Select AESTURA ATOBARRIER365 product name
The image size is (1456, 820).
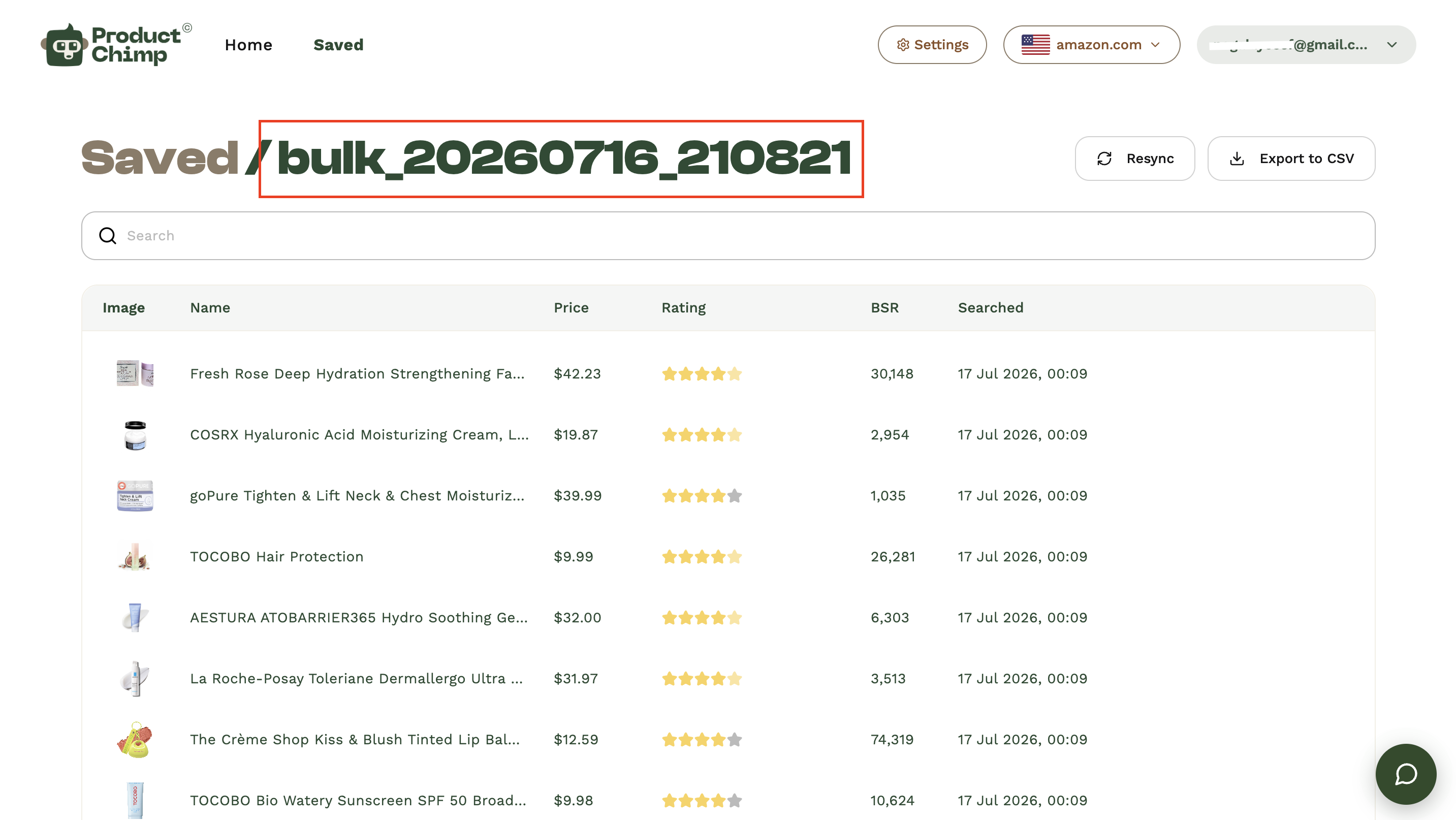point(359,618)
